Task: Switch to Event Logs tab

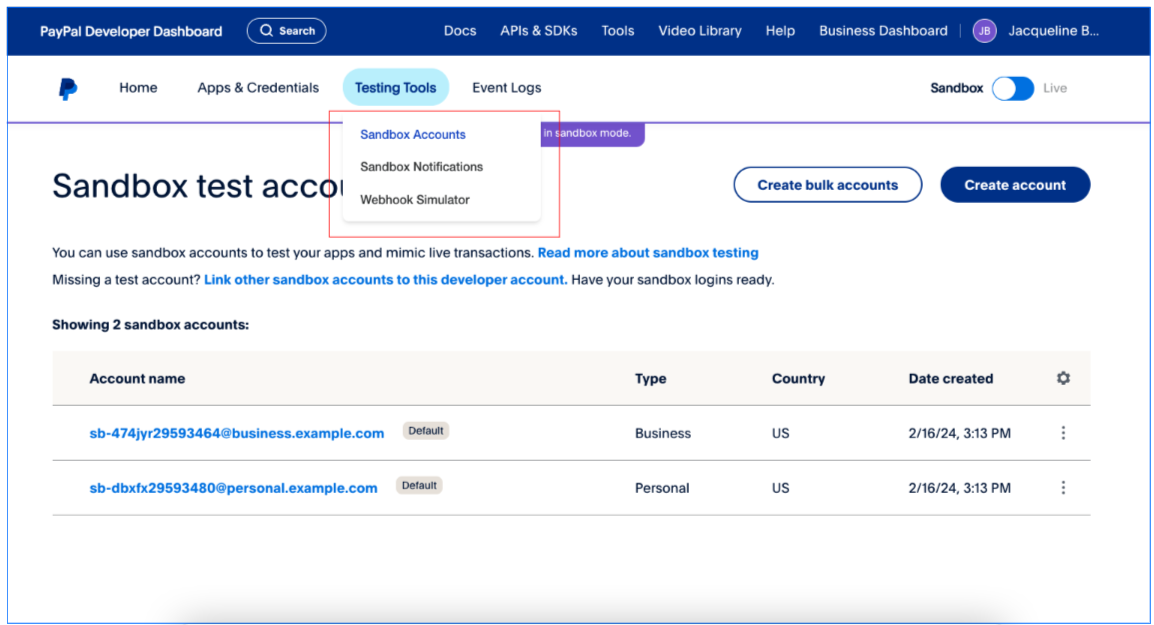Action: tap(506, 88)
